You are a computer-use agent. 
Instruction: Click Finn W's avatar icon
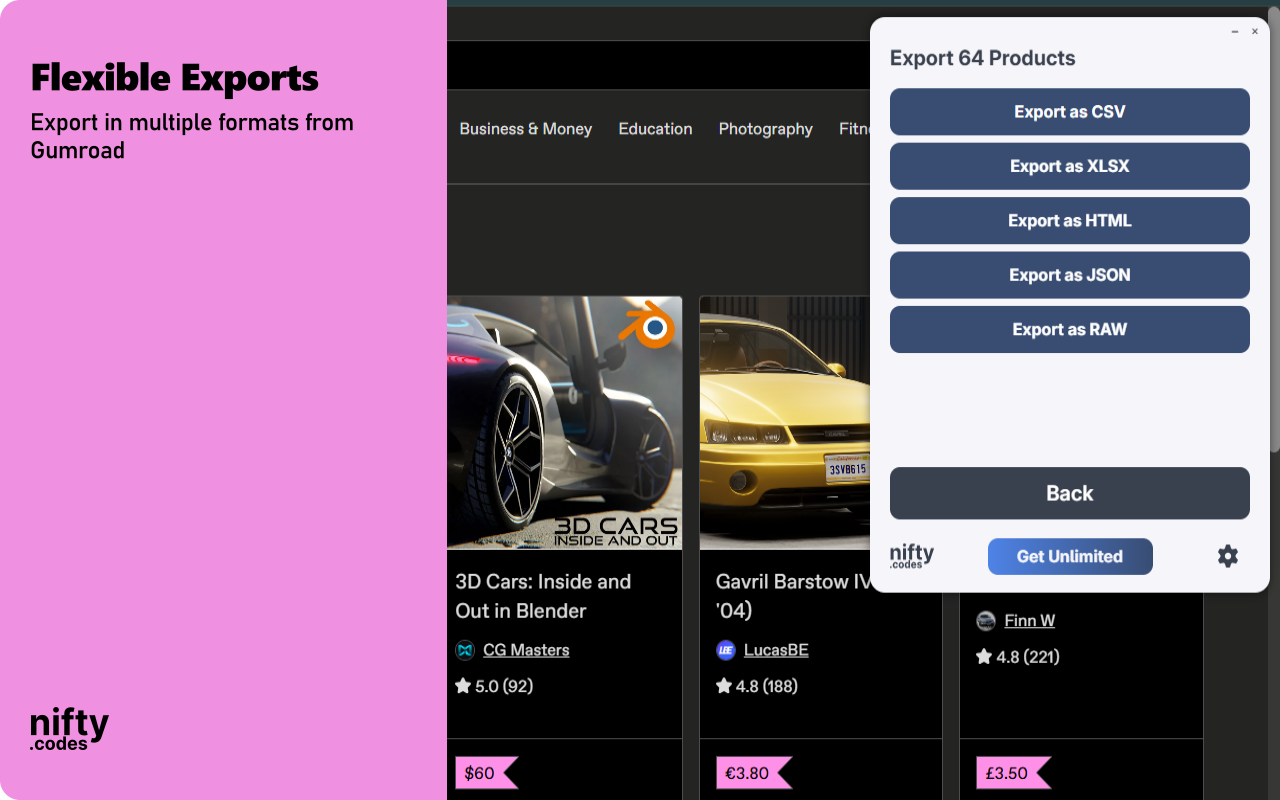tap(986, 620)
